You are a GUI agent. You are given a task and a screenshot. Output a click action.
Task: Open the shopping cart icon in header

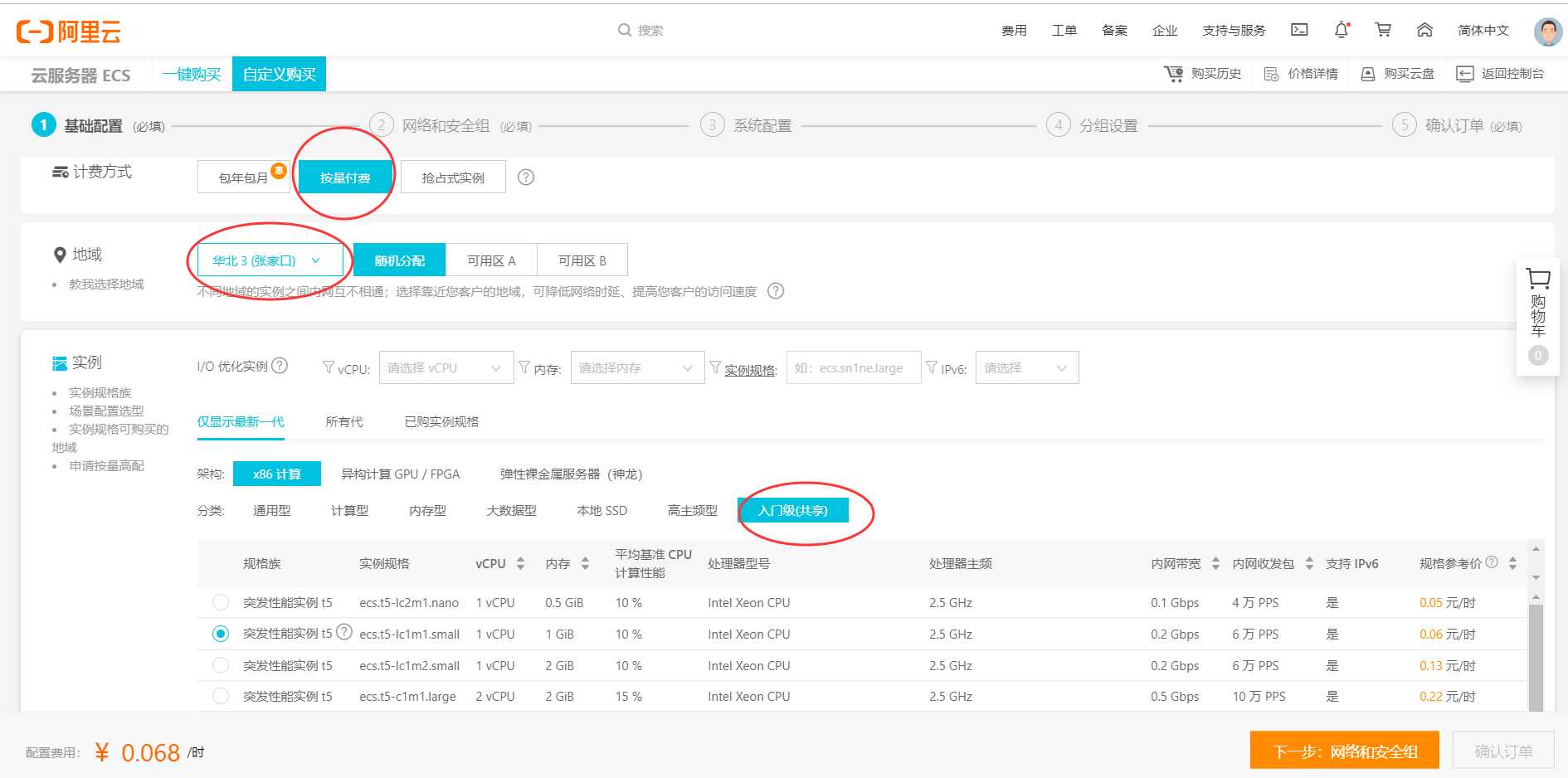[1383, 30]
